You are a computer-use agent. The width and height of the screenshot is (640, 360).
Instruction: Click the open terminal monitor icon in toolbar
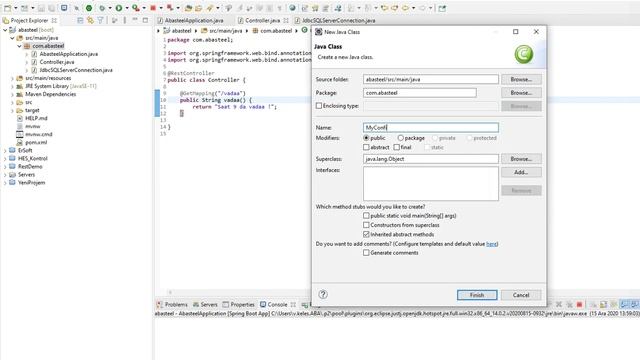(x=64, y=8)
